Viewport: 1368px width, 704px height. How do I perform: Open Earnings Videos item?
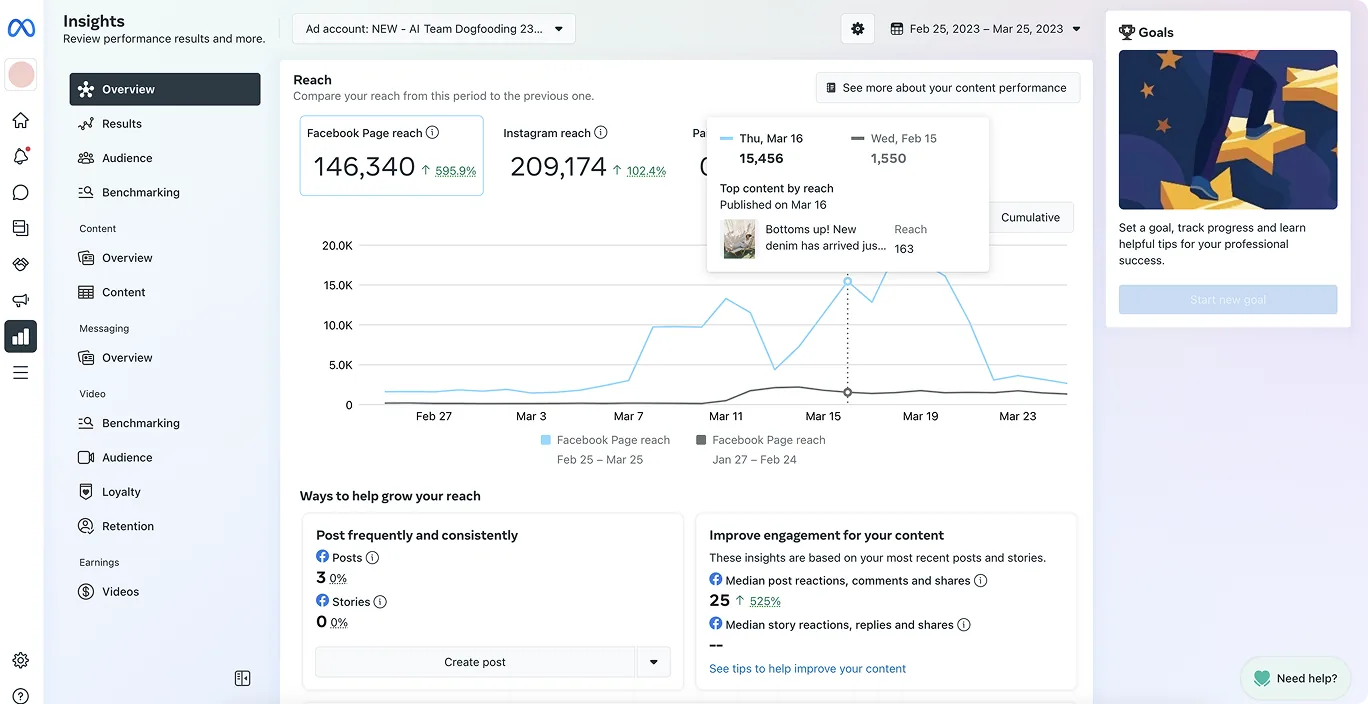click(x=165, y=592)
